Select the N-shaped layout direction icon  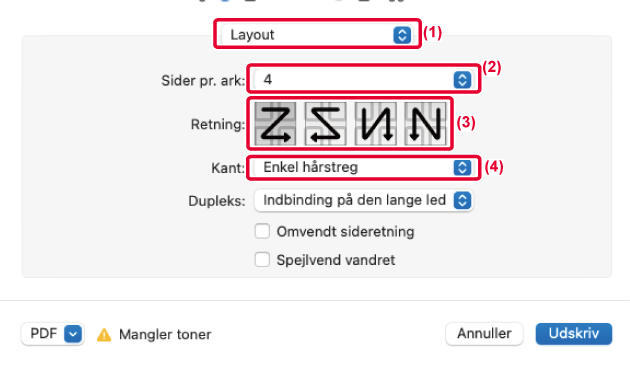pyautogui.click(x=425, y=124)
